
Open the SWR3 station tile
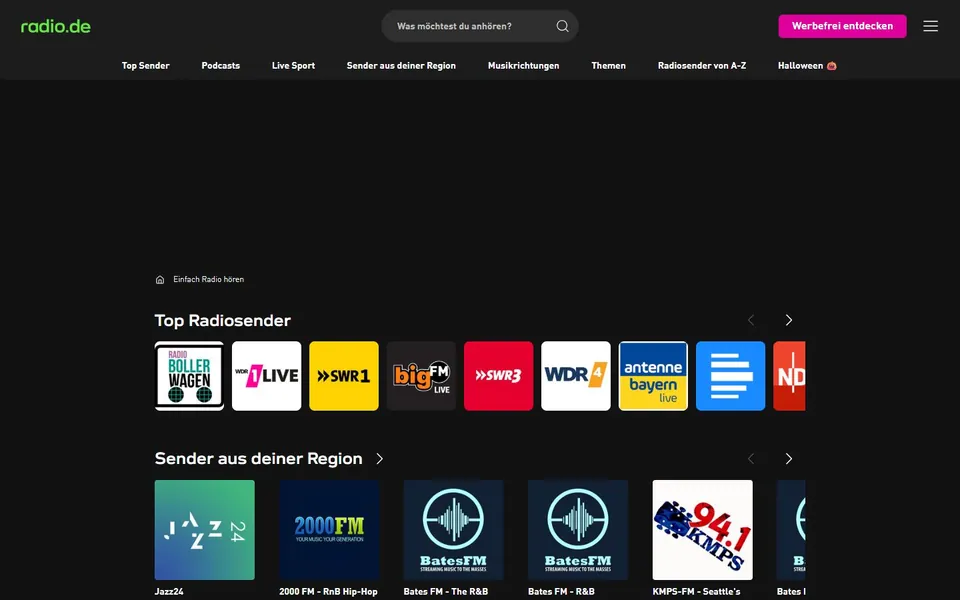tap(498, 376)
